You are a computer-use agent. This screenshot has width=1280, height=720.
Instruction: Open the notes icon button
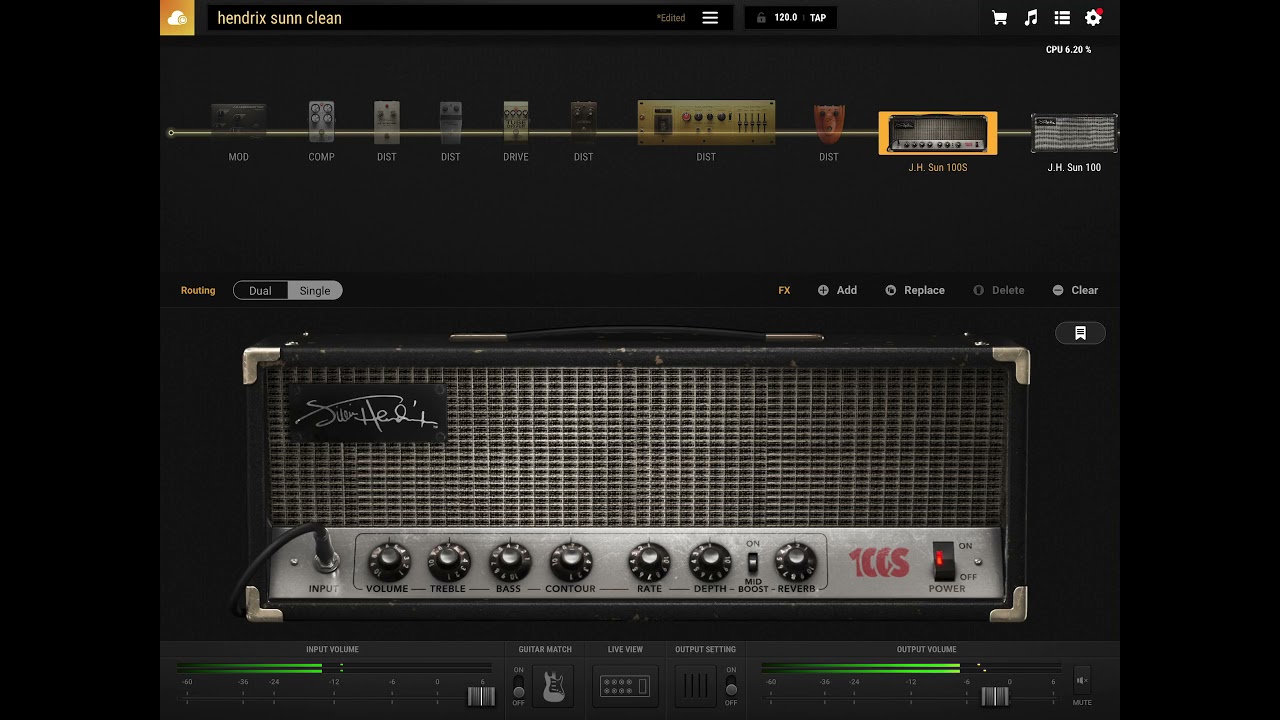1080,333
